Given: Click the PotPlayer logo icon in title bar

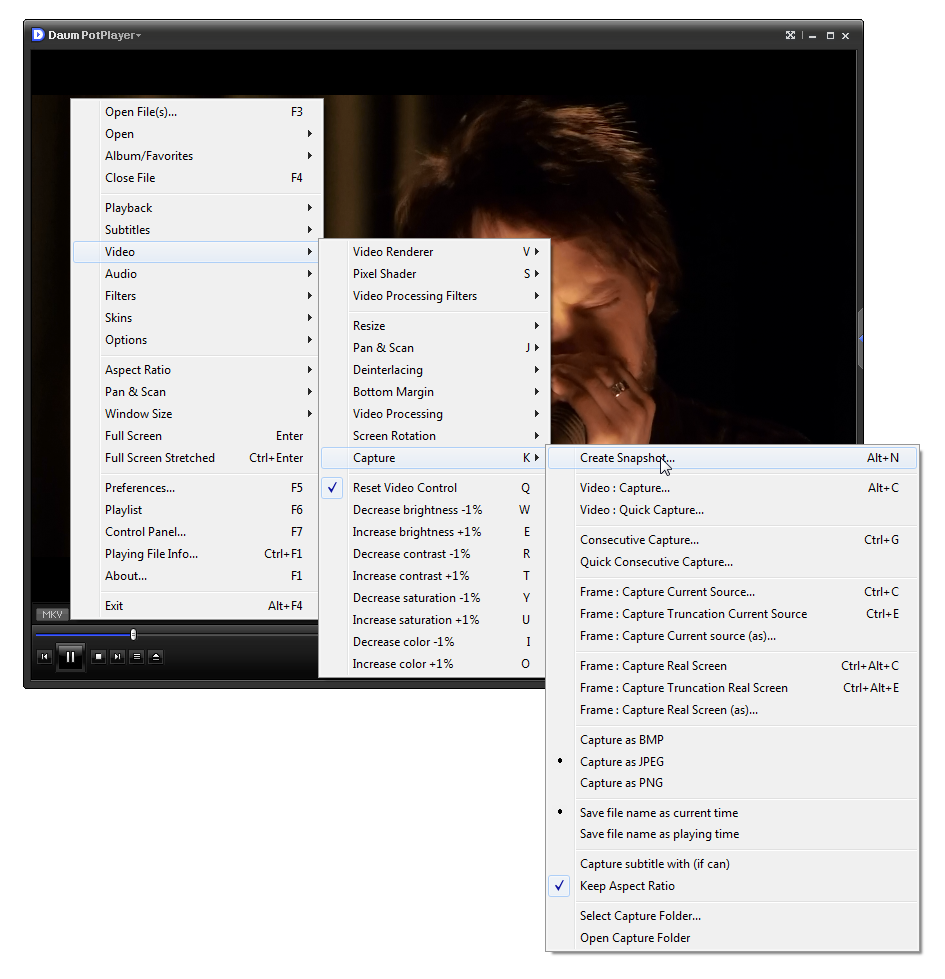Looking at the screenshot, I should click(38, 35).
